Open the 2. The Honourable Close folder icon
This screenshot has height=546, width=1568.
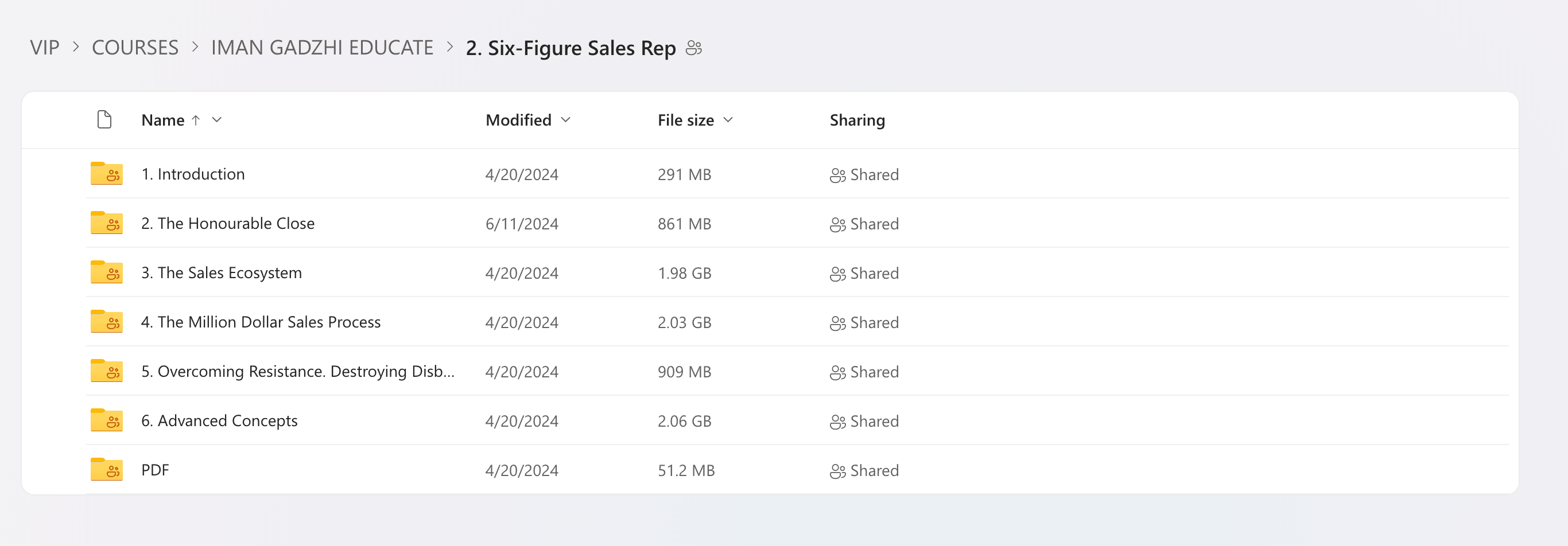(107, 223)
